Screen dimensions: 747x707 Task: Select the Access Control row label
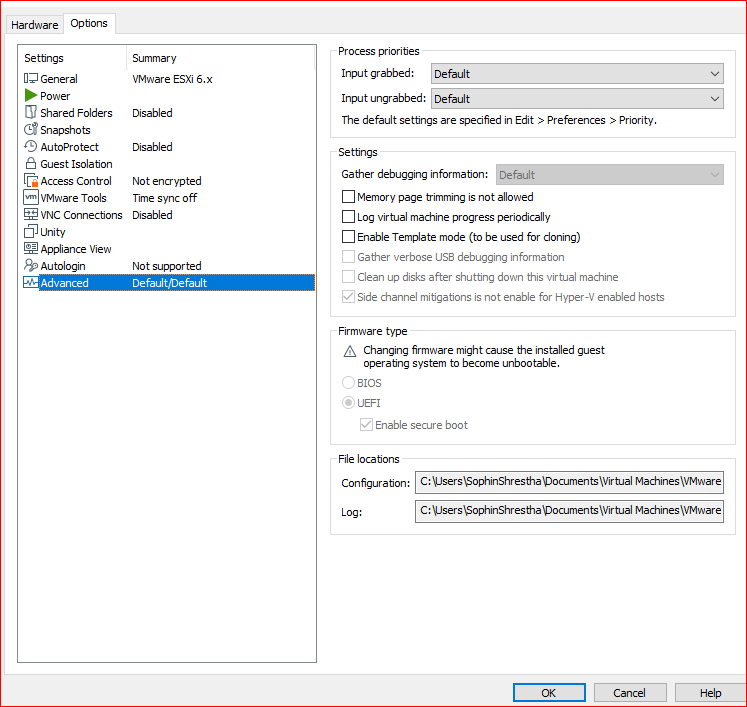pos(76,181)
